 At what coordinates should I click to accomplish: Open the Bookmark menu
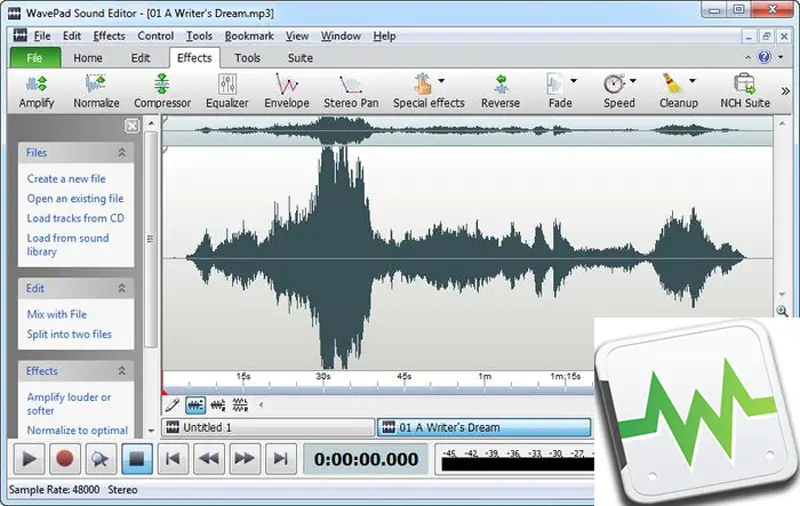(249, 36)
